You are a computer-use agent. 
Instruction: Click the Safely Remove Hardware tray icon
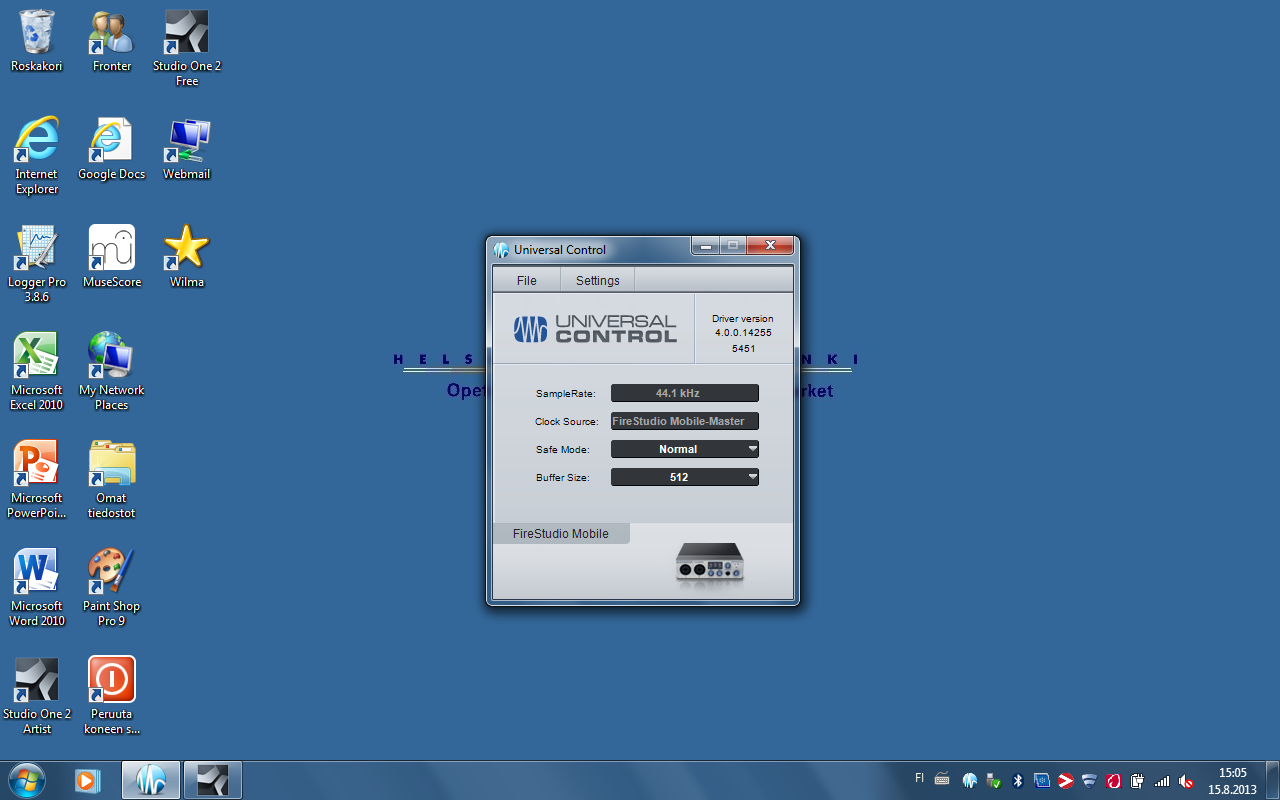point(994,780)
